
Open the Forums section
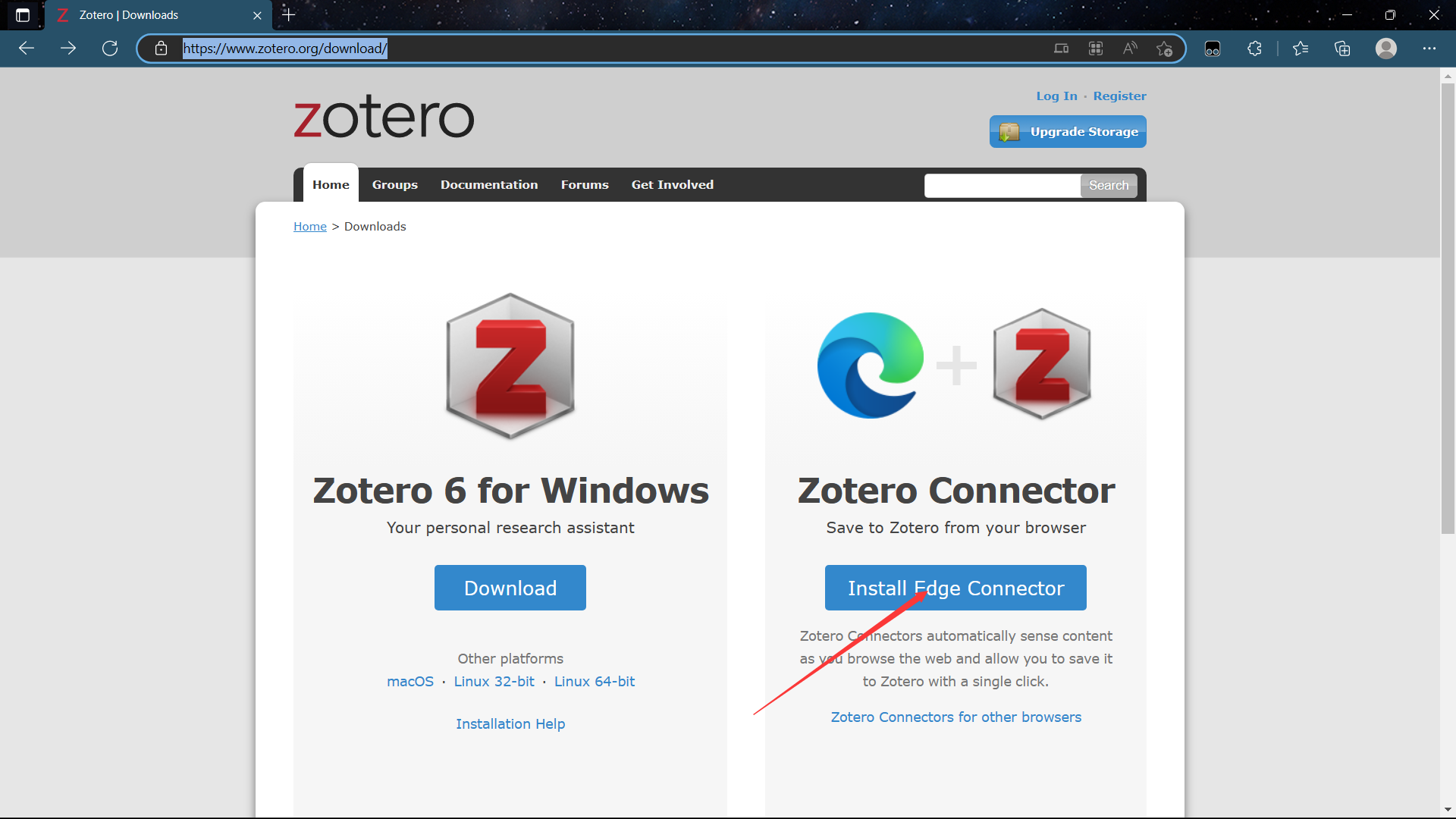tap(584, 184)
